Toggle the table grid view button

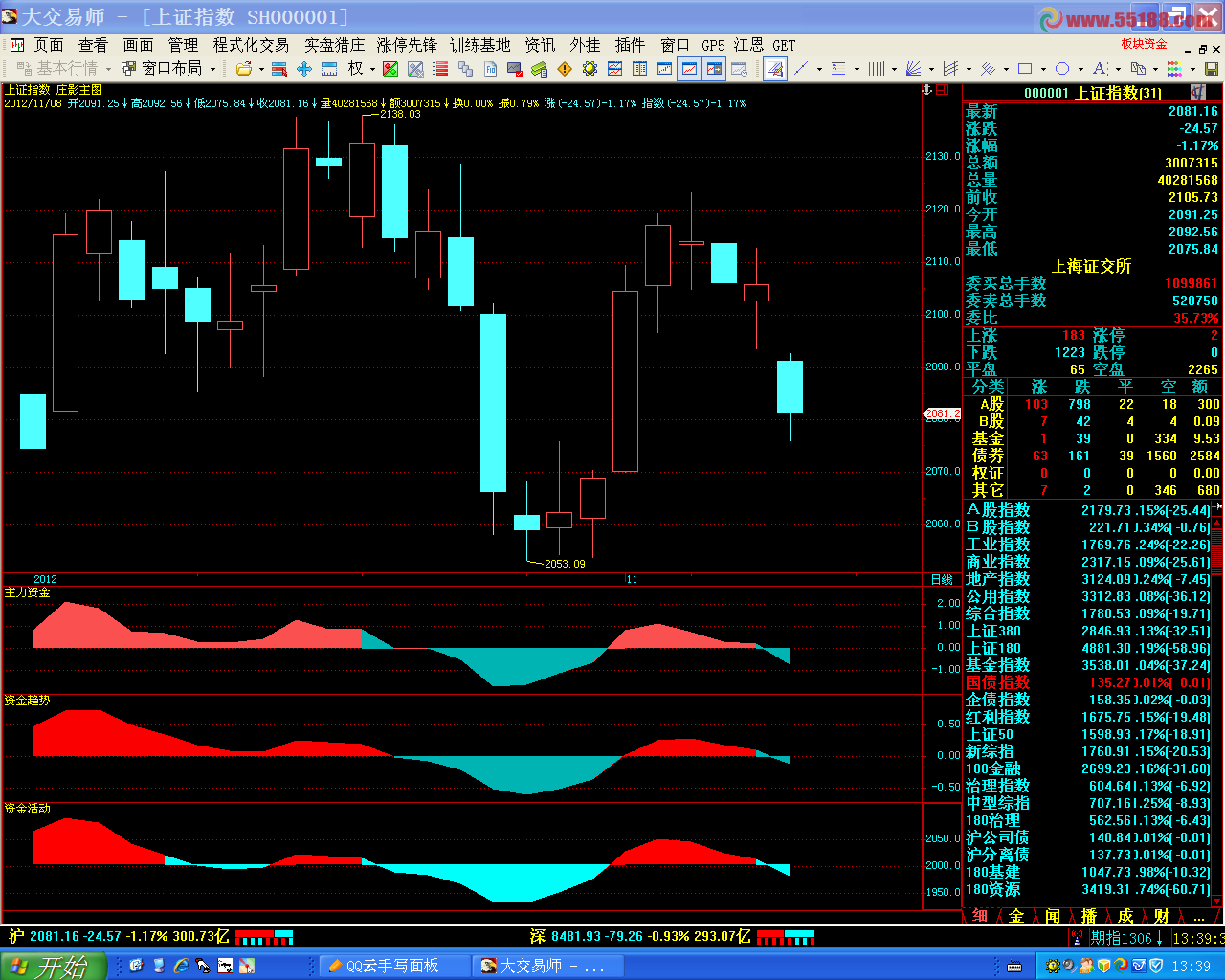point(639,69)
